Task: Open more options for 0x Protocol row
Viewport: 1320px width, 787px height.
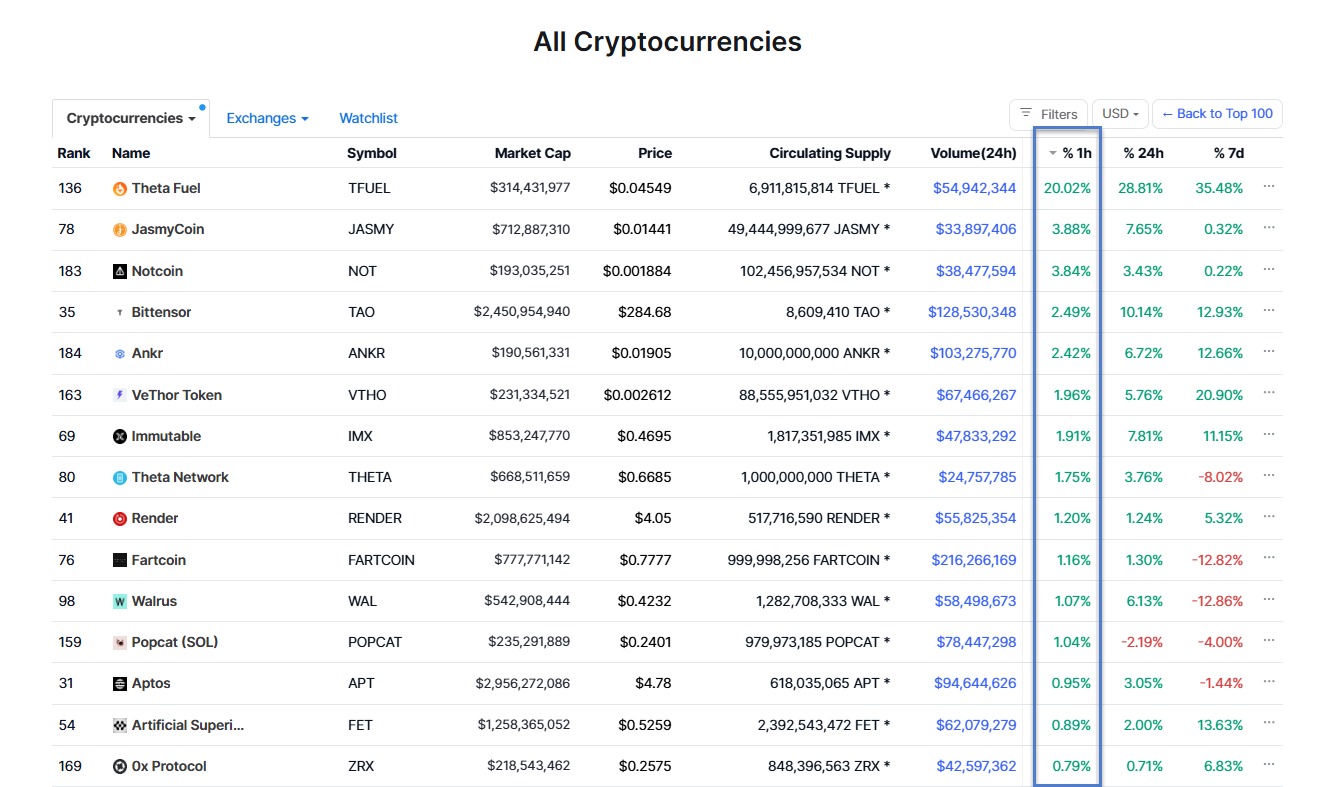Action: point(1269,765)
